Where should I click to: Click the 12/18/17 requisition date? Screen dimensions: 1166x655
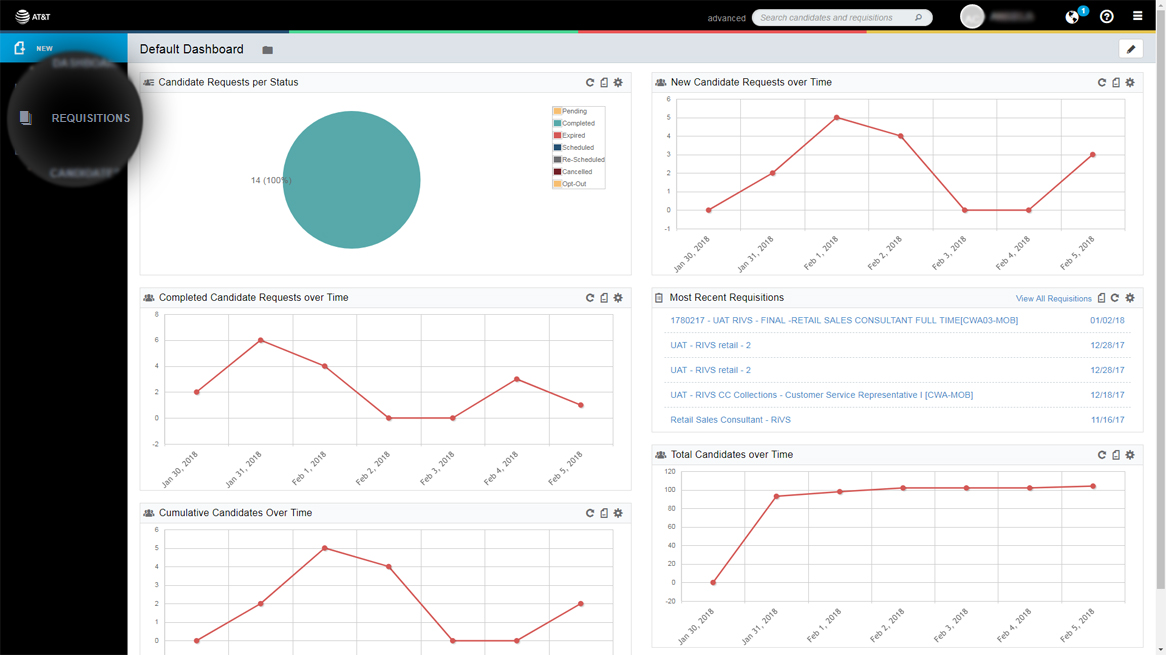[x=1107, y=395]
